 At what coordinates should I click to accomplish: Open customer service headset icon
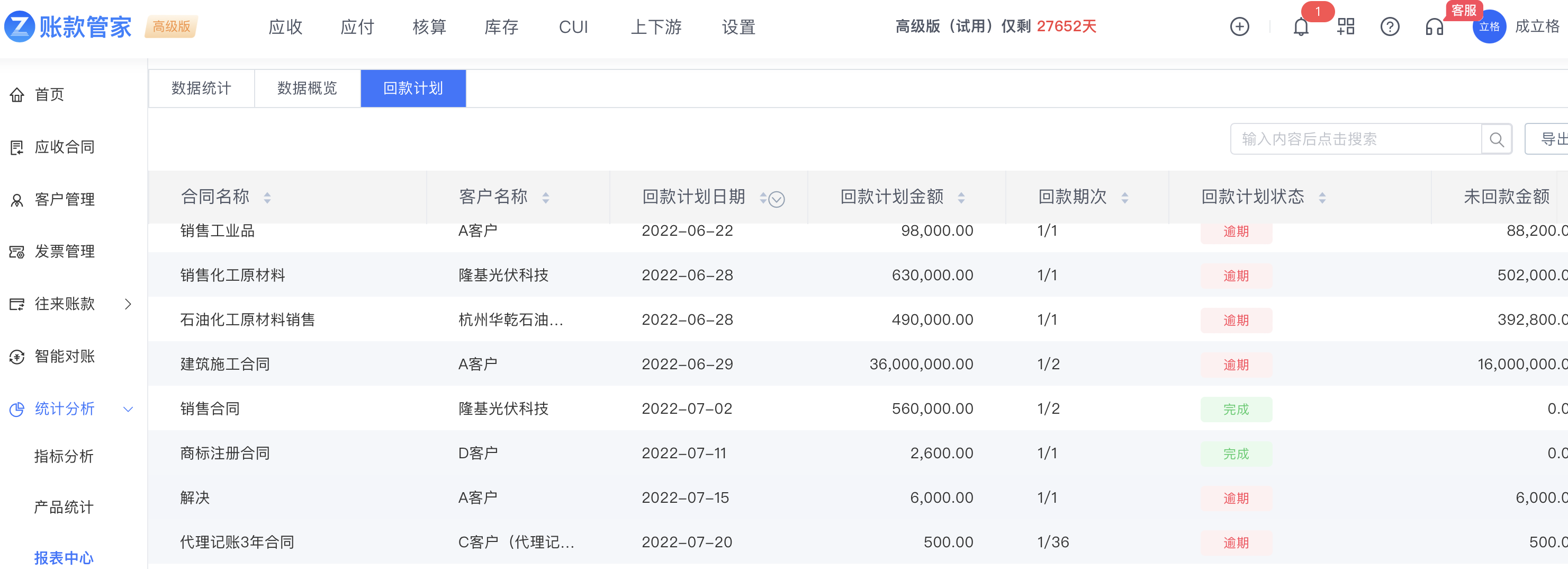[x=1434, y=28]
